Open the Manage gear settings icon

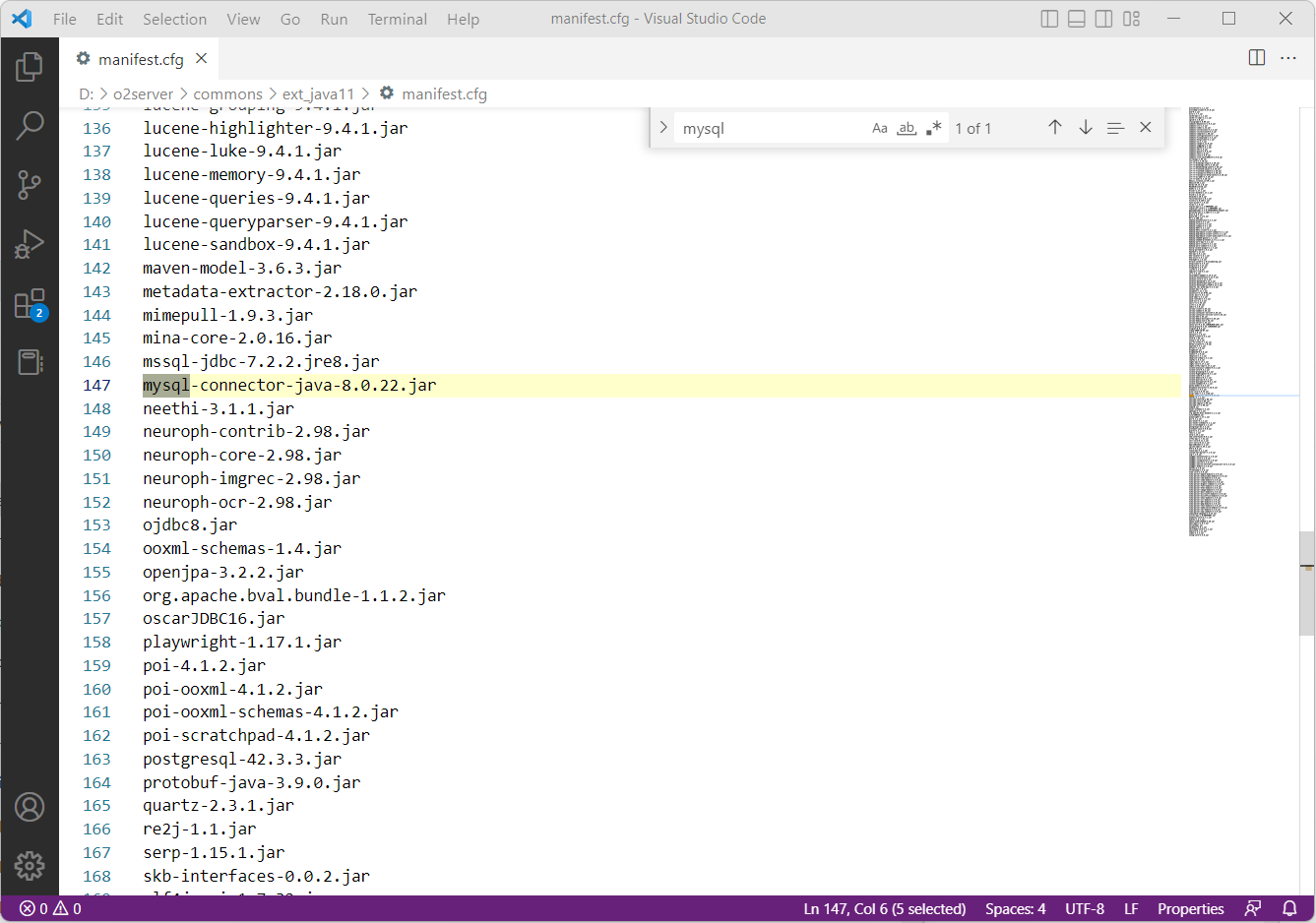click(x=30, y=865)
